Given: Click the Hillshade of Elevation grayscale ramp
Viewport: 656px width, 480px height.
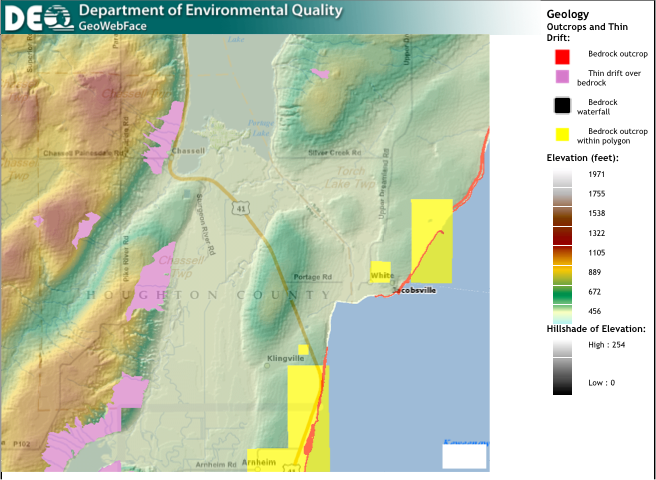Looking at the screenshot, I should coord(562,363).
